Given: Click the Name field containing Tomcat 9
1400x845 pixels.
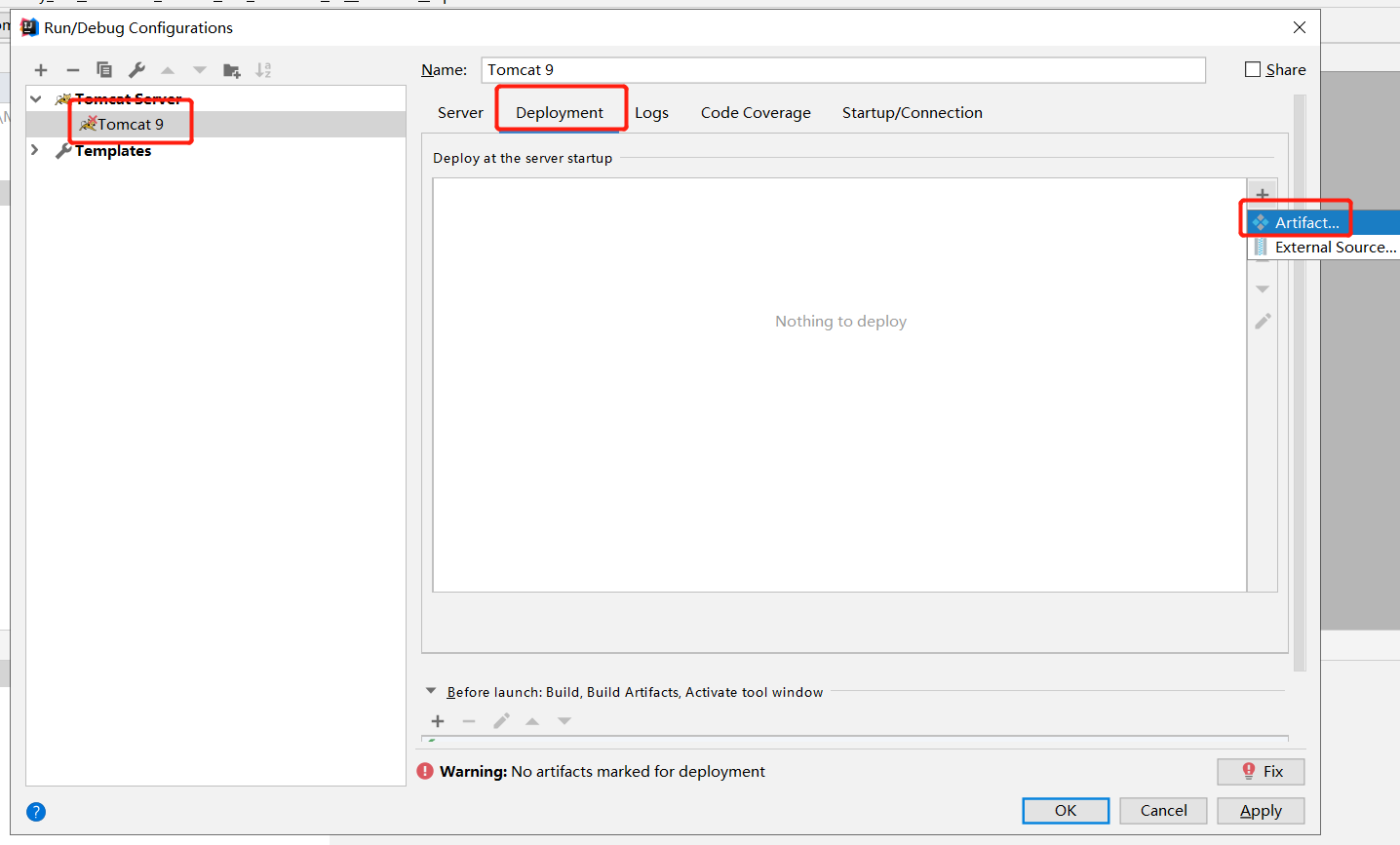Looking at the screenshot, I should [x=843, y=70].
